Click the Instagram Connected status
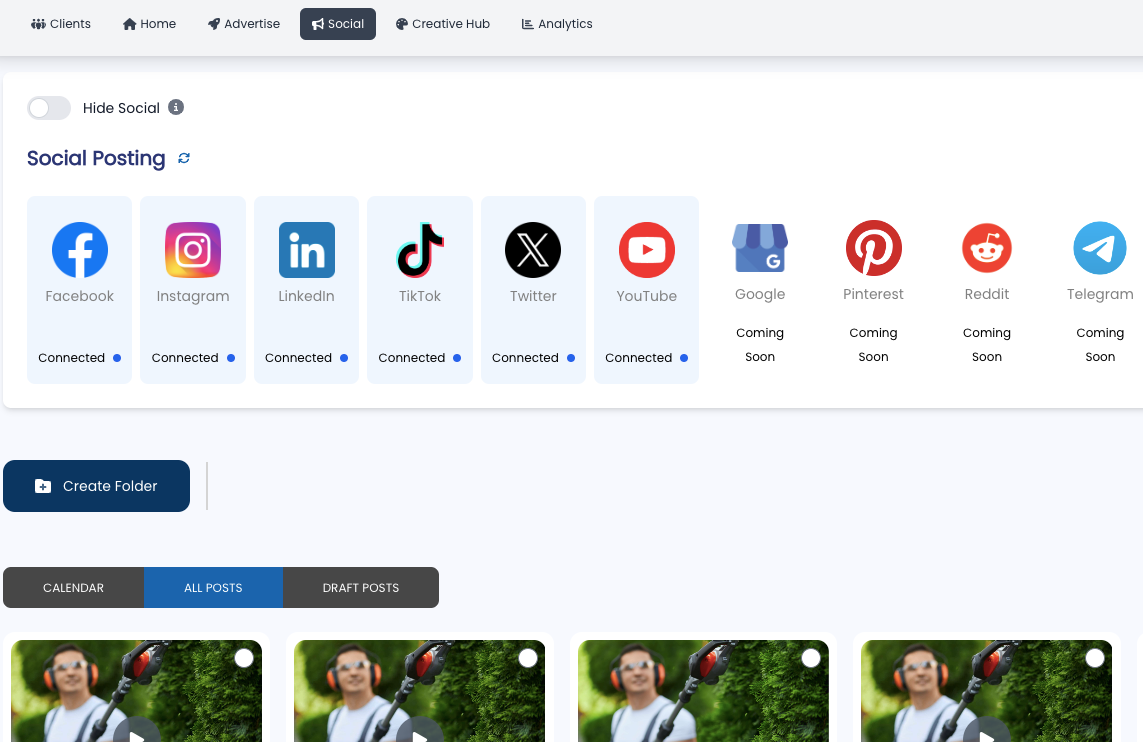 point(193,358)
